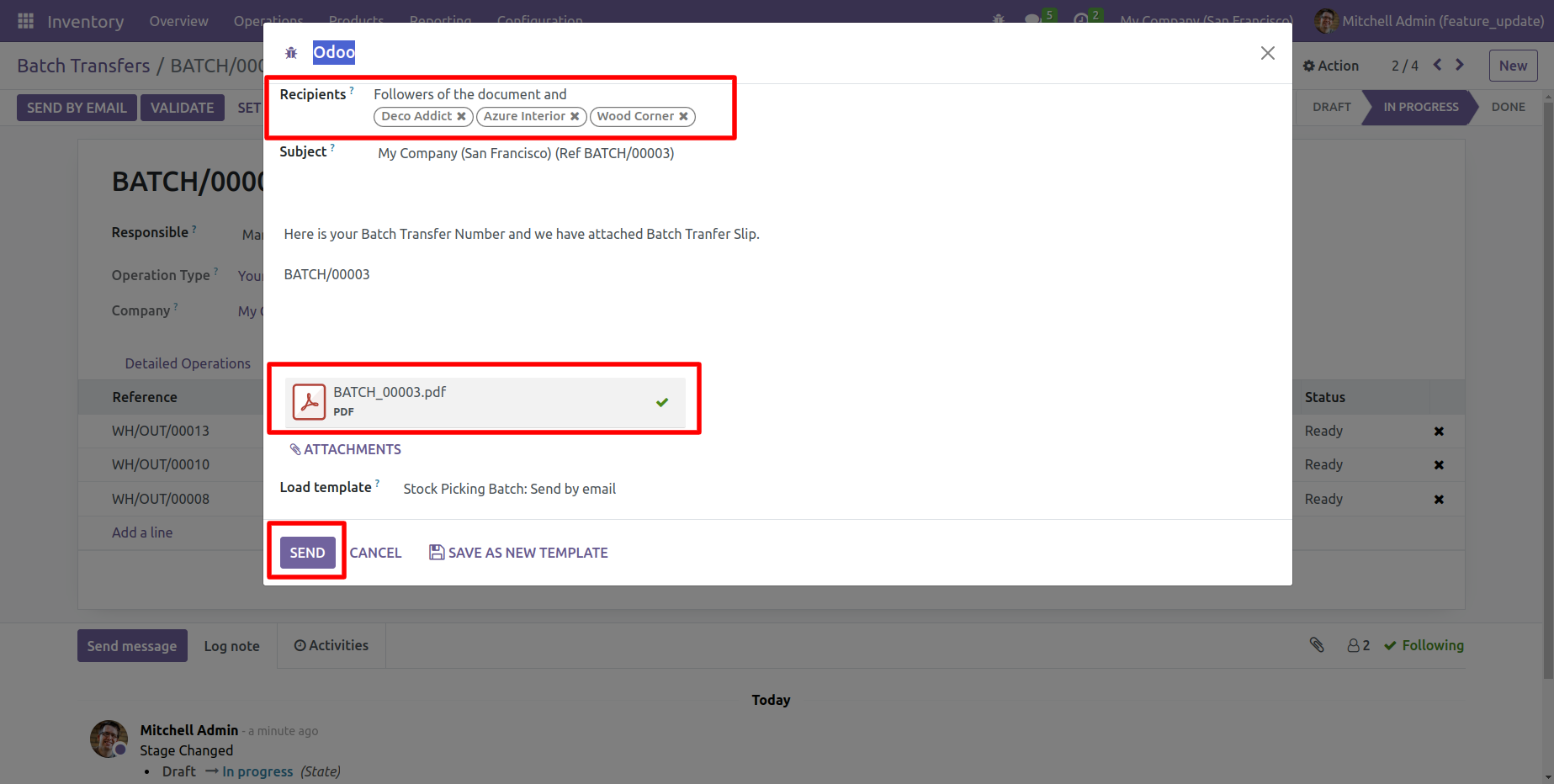
Task: Remove Deco Addict recipient tag
Action: point(461,116)
